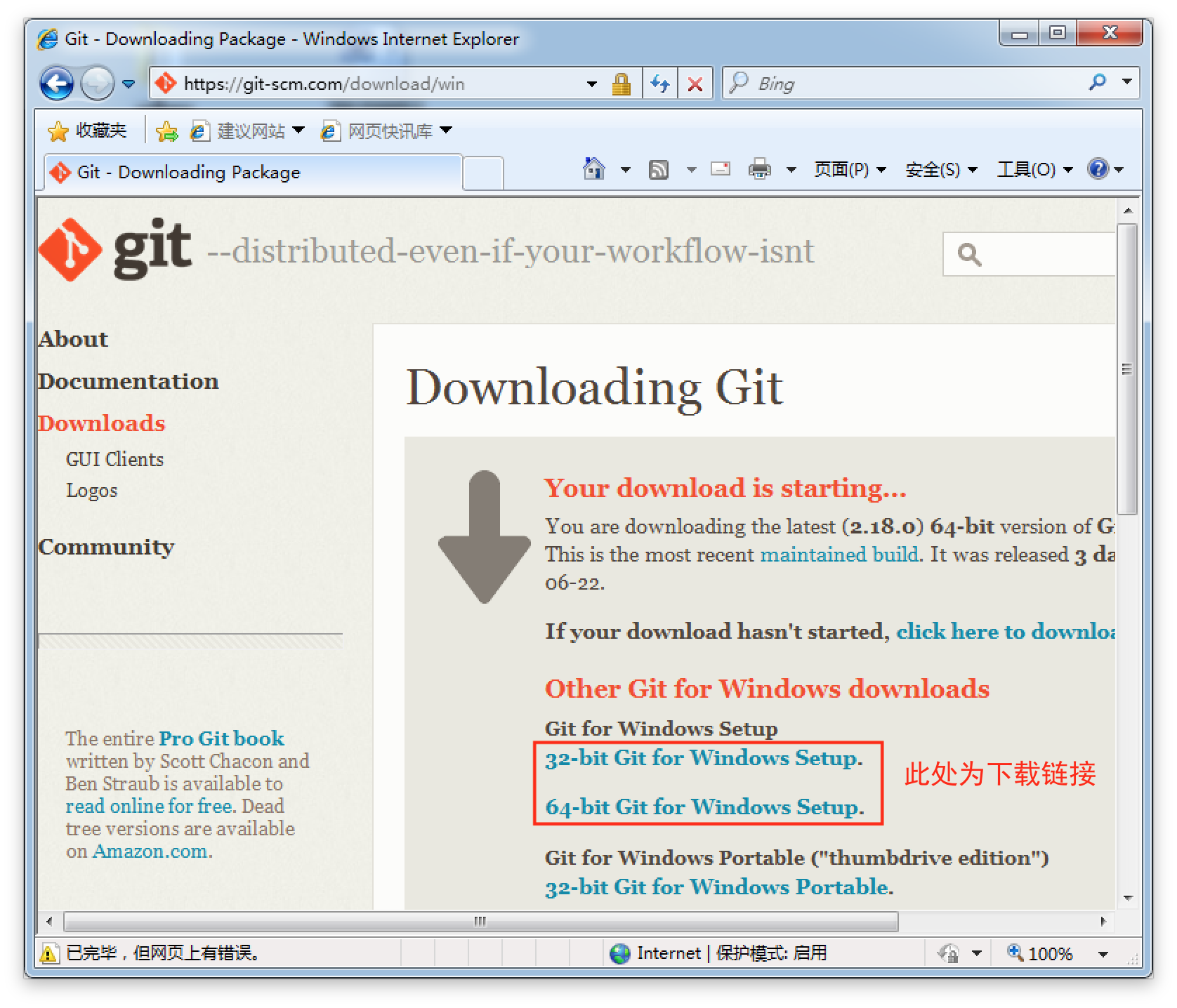1177x1008 pixels.
Task: Click the browser Back arrow button
Action: (56, 84)
